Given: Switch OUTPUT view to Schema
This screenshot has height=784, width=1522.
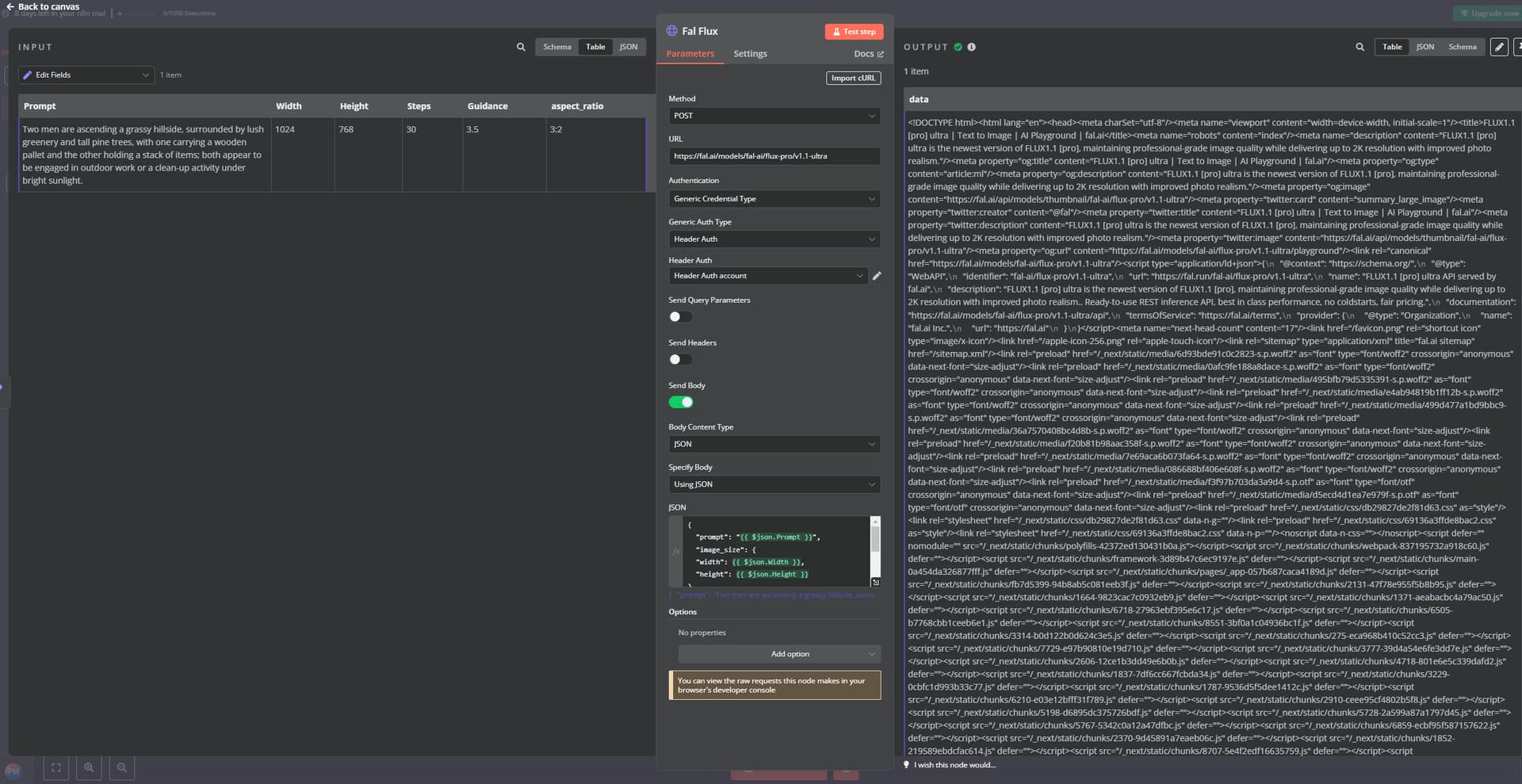Looking at the screenshot, I should (1463, 47).
